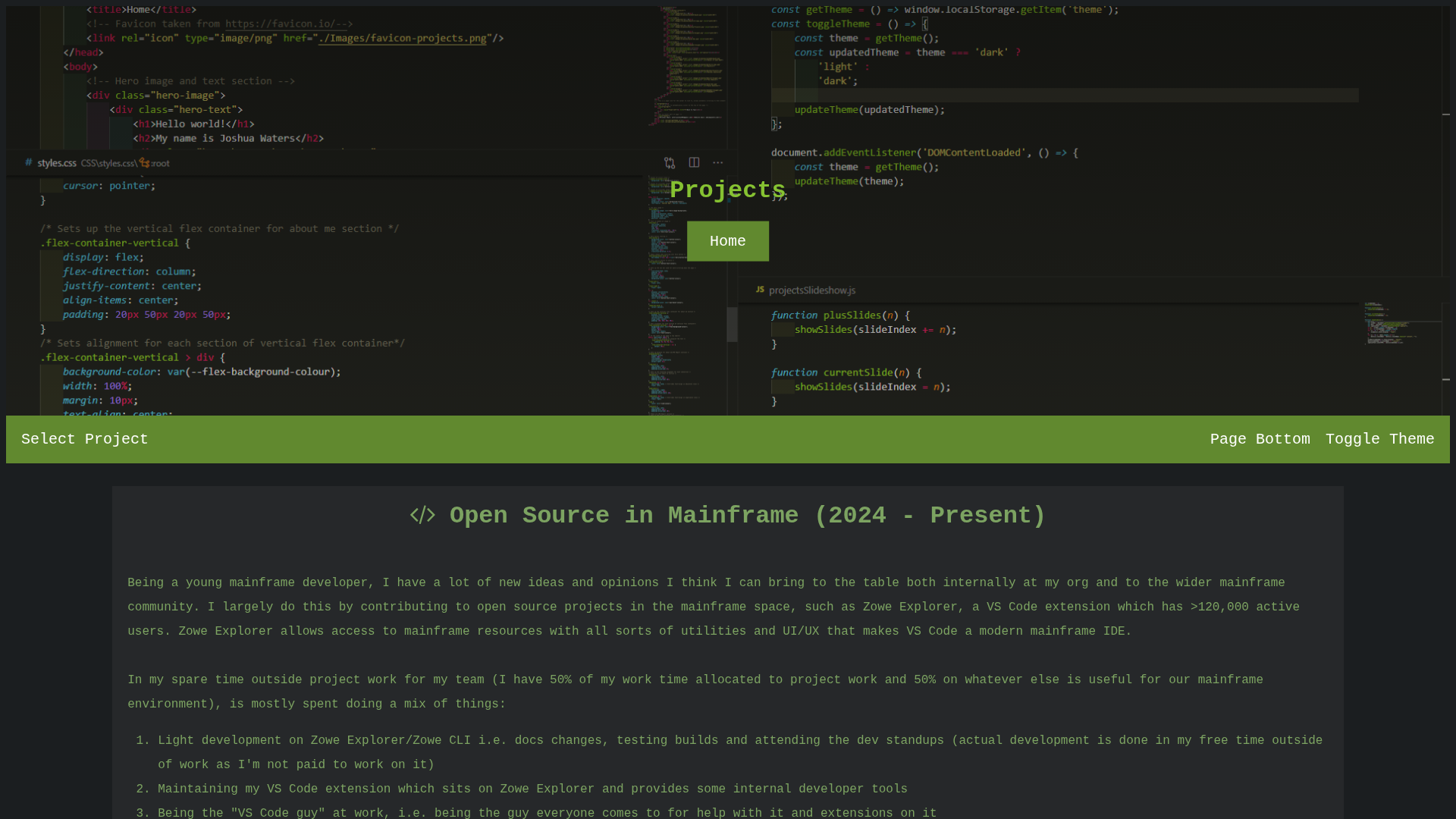Click the code brackets icon in heading
Image resolution: width=1456 pixels, height=819 pixels.
(x=422, y=516)
